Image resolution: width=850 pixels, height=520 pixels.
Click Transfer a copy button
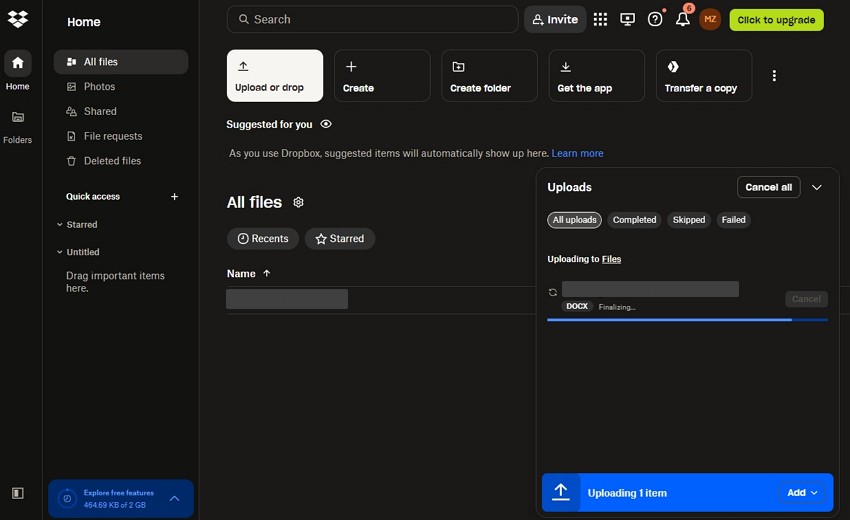click(x=704, y=75)
